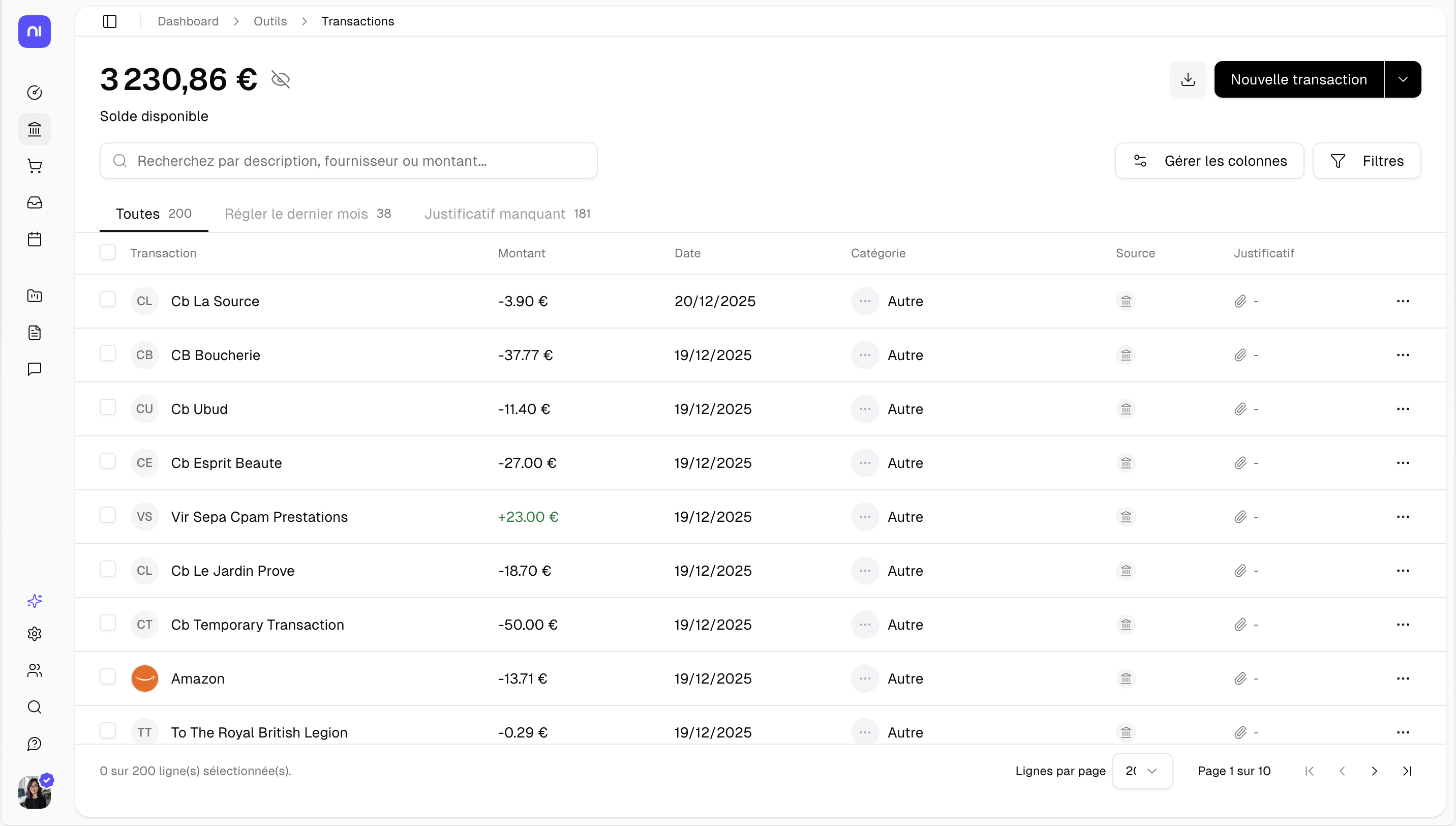Expand the Nouvelle transaction dropdown arrow
This screenshot has width=1456, height=826.
(x=1403, y=79)
